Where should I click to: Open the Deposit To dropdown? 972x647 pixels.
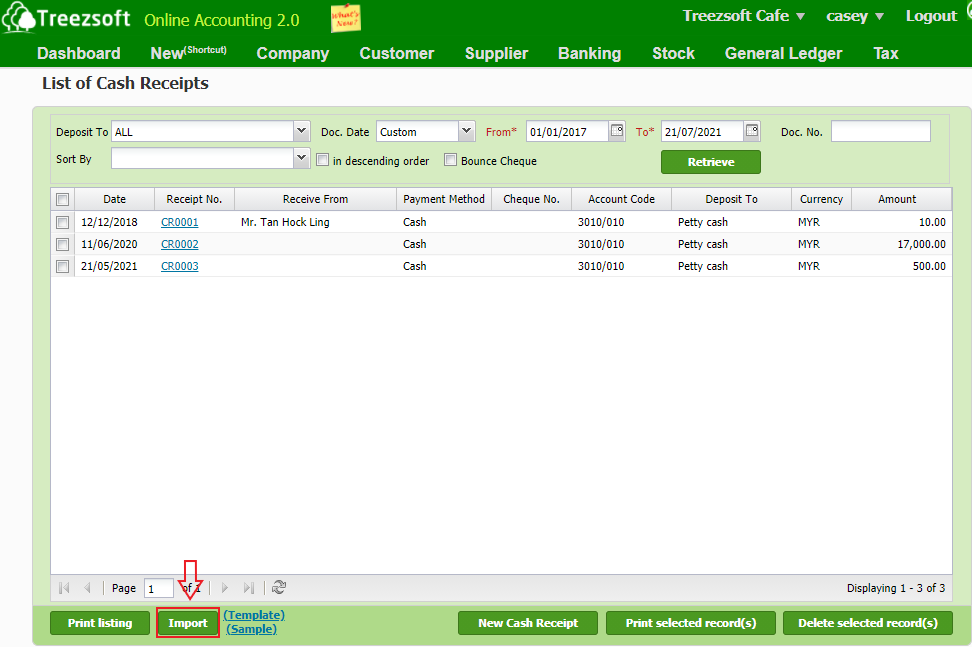coord(301,130)
